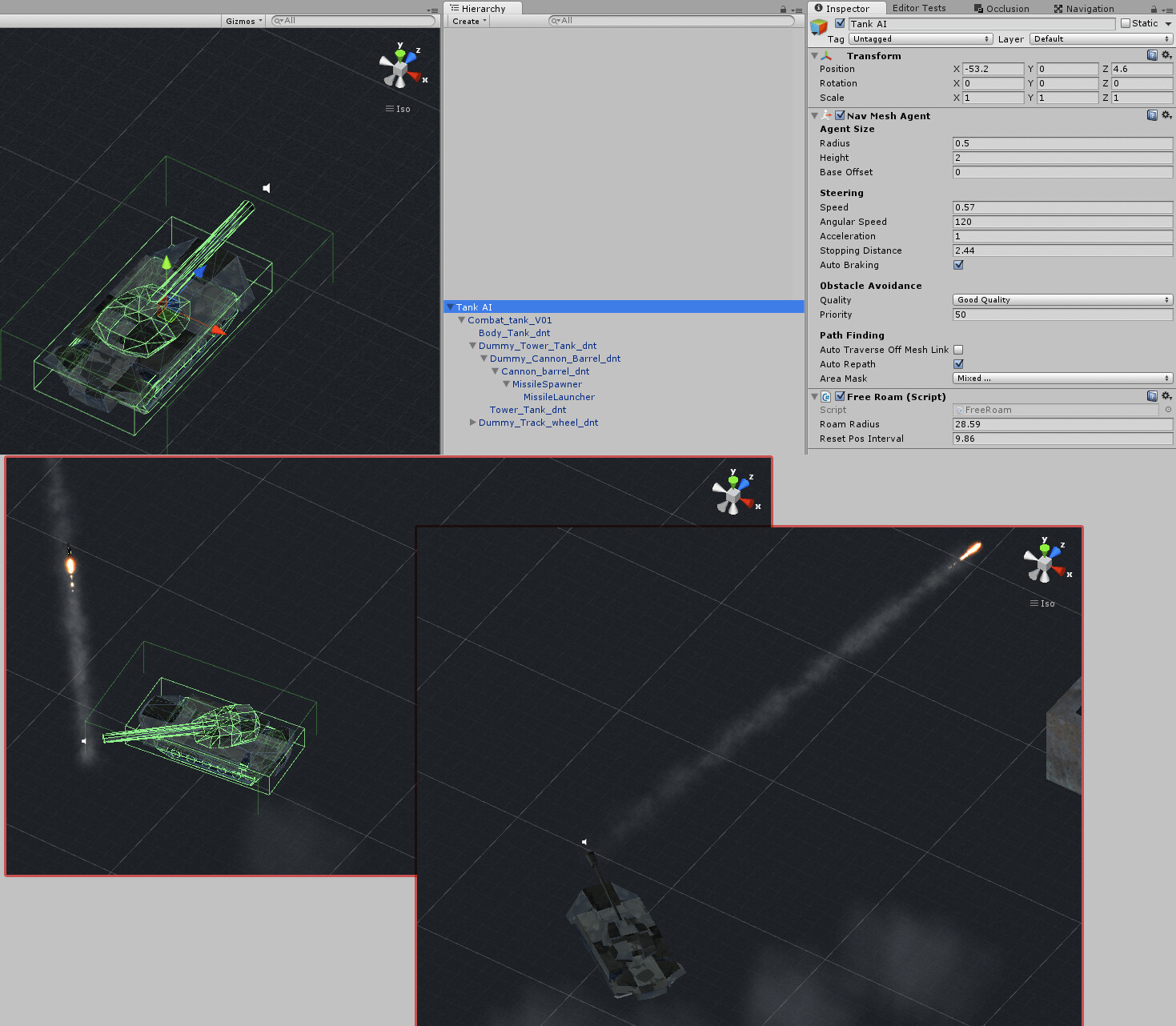Click the Create button in Hierarchy
Viewport: 1176px width, 1026px height.
coord(466,21)
